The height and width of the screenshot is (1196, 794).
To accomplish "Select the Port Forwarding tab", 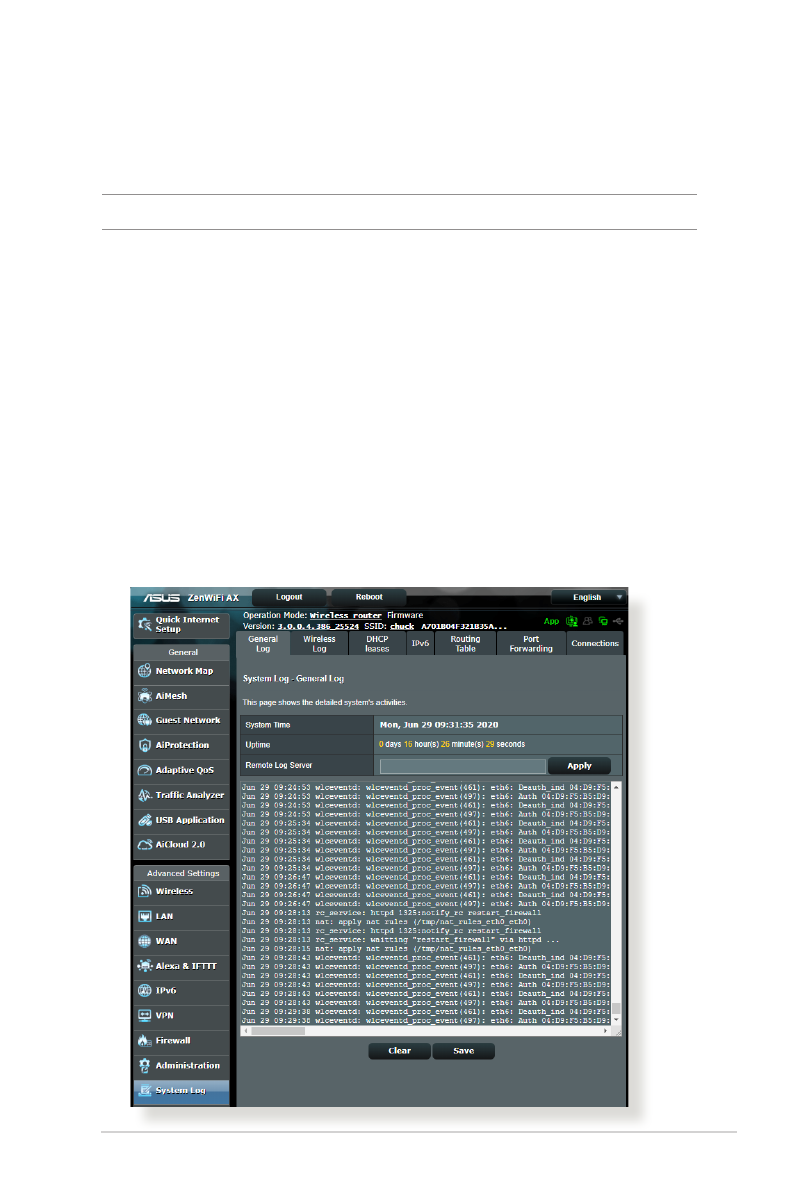I will click(x=530, y=643).
